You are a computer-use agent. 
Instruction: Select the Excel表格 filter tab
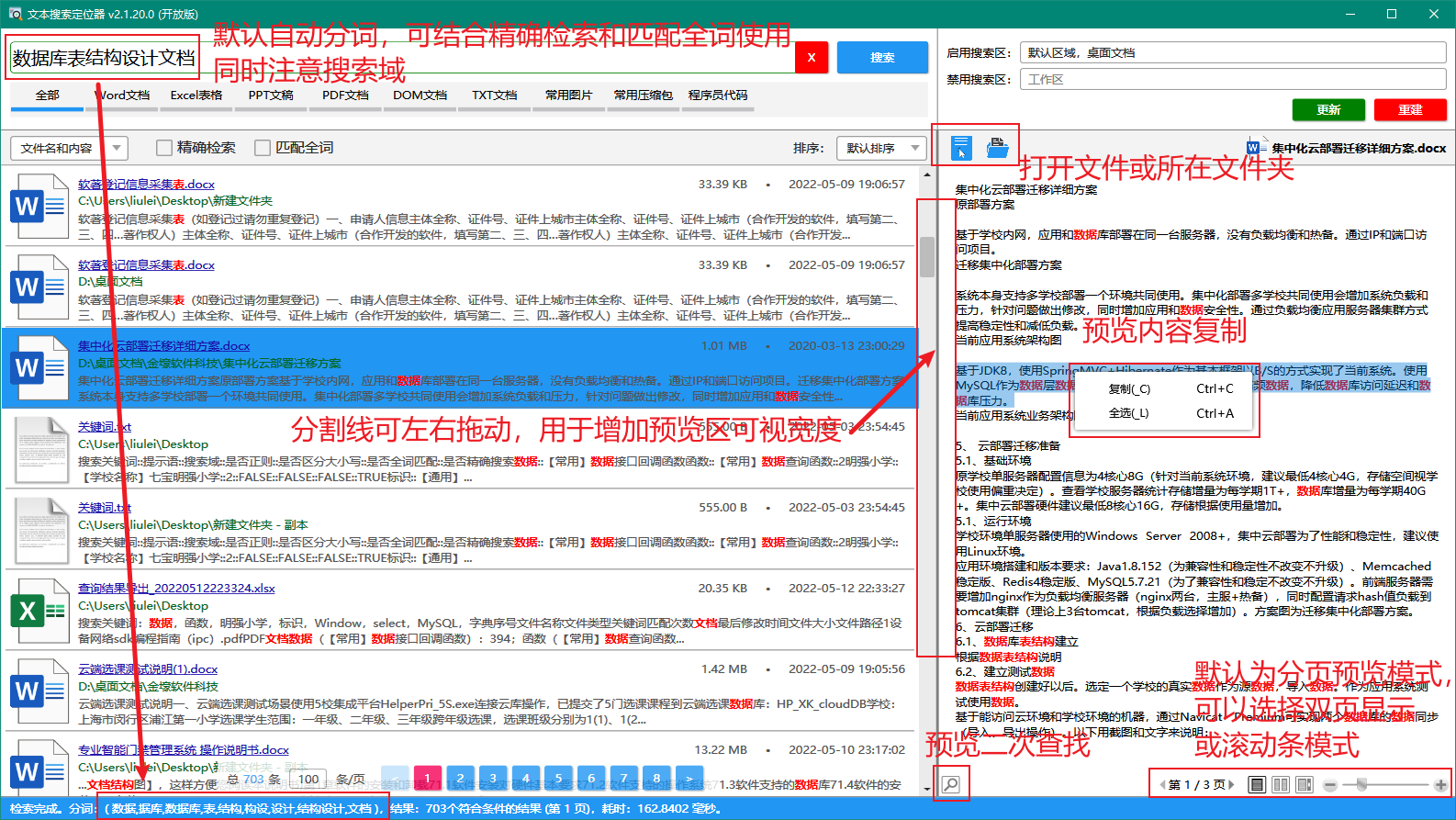(x=196, y=95)
